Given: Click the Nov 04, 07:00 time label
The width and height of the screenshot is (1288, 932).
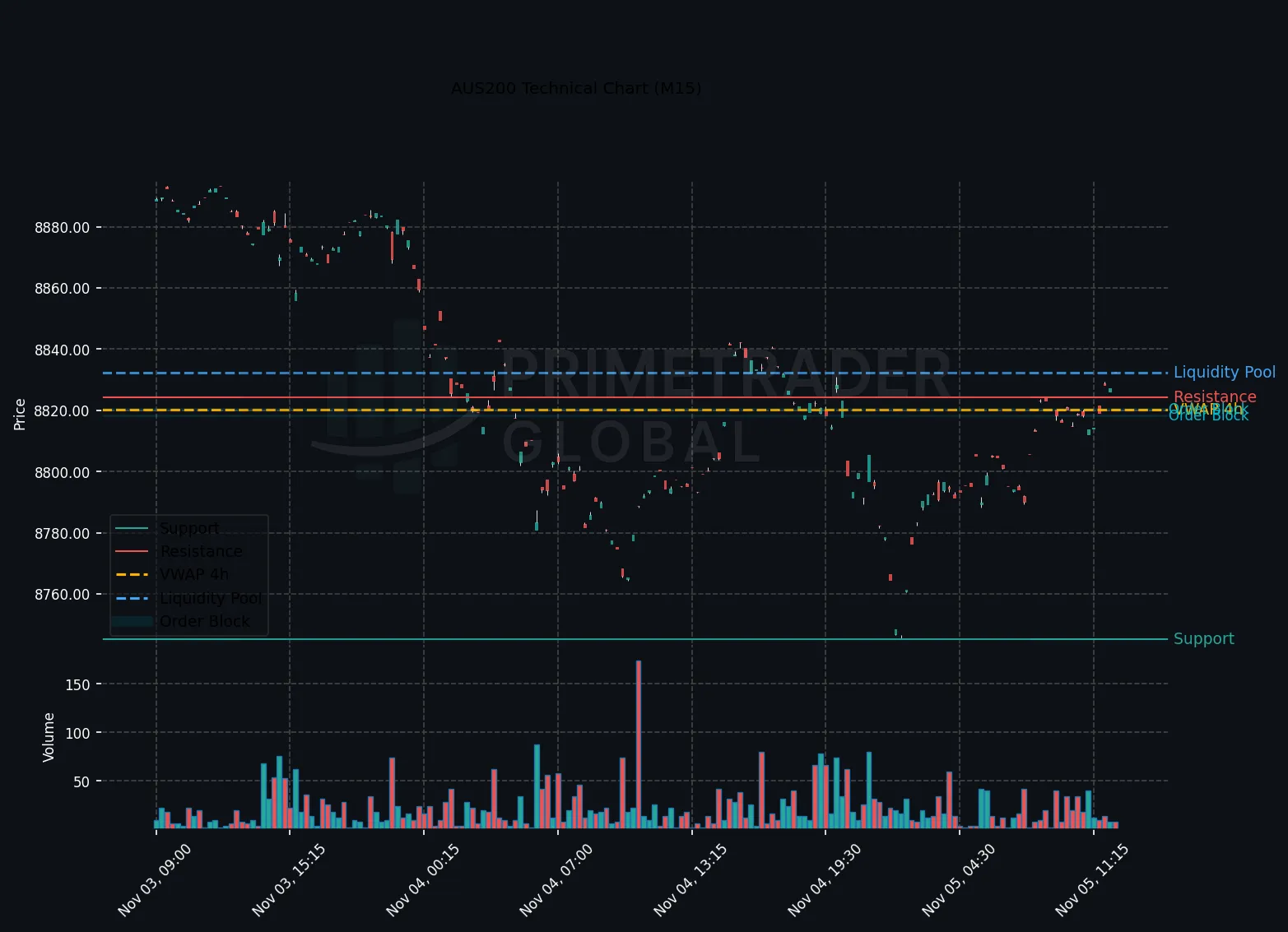Looking at the screenshot, I should [556, 879].
